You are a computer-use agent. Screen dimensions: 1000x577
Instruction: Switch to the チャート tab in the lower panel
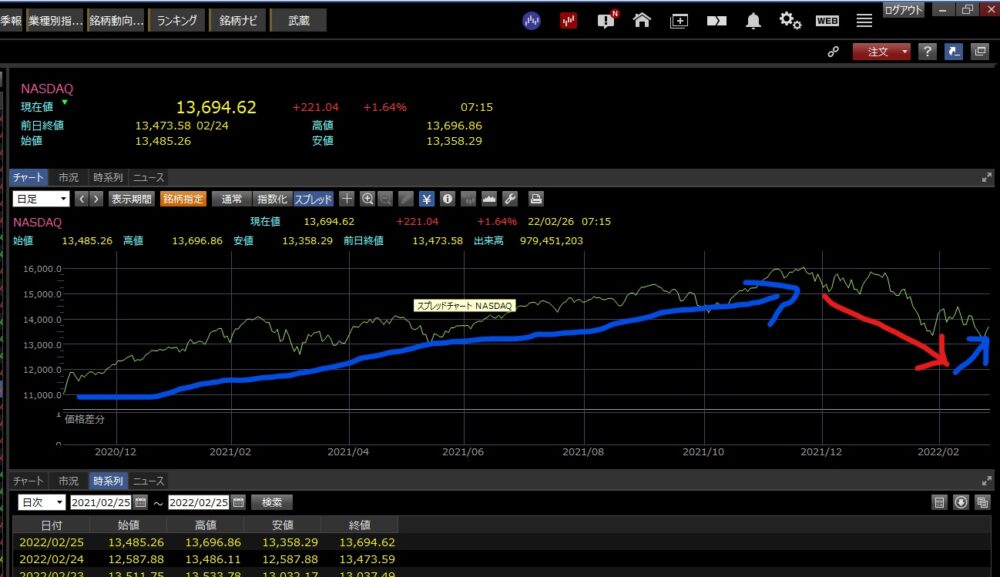click(28, 481)
